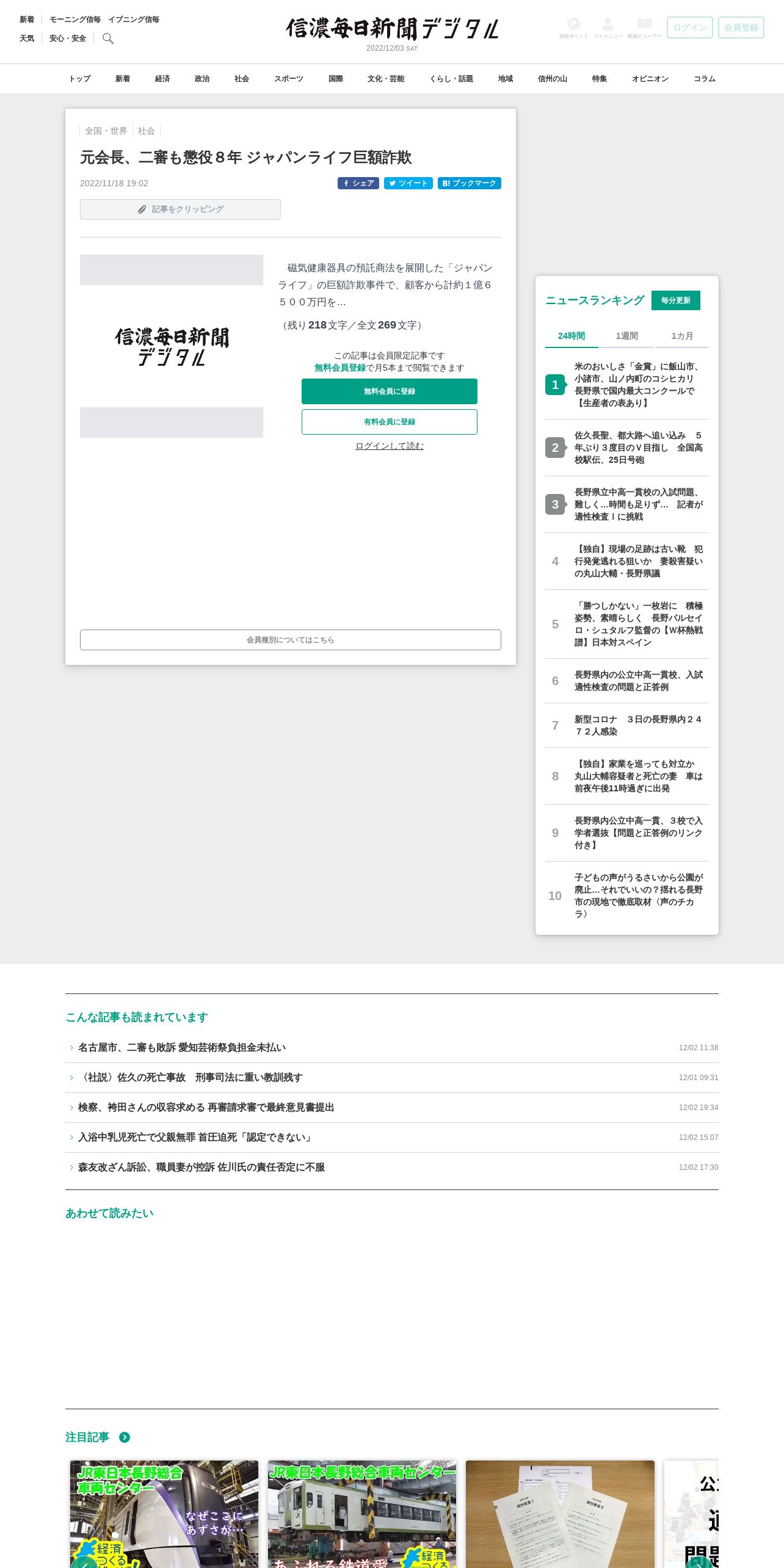Click 全国・世界 category tag

tap(106, 131)
